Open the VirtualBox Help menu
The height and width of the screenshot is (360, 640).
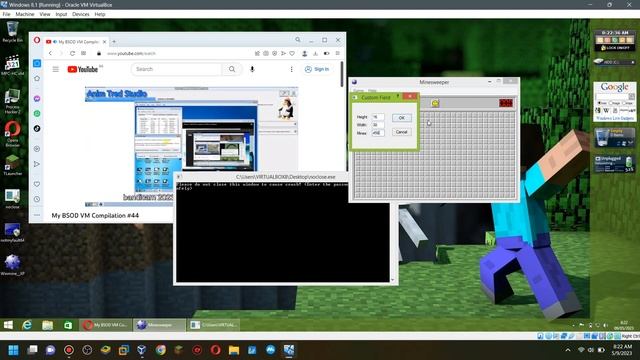[x=100, y=14]
